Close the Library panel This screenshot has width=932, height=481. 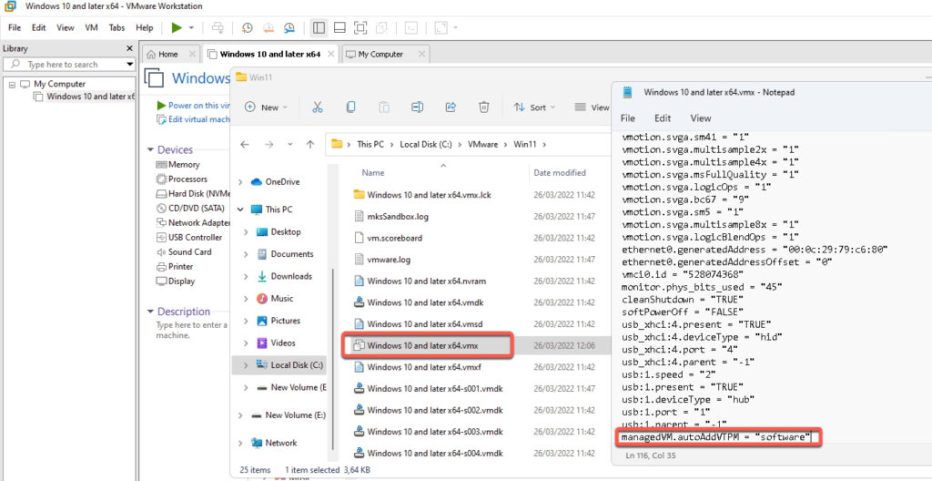pos(130,48)
